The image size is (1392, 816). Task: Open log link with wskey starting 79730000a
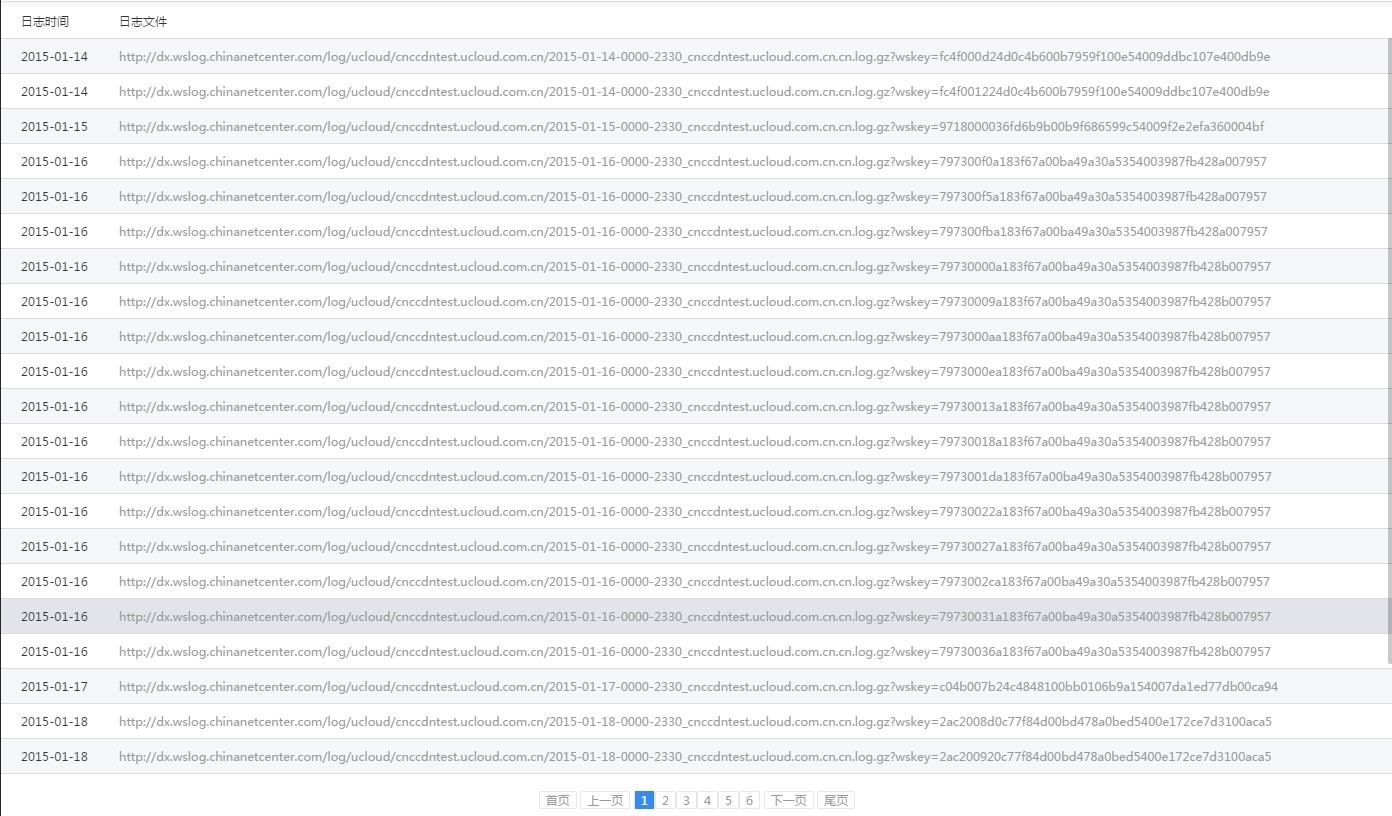(695, 267)
